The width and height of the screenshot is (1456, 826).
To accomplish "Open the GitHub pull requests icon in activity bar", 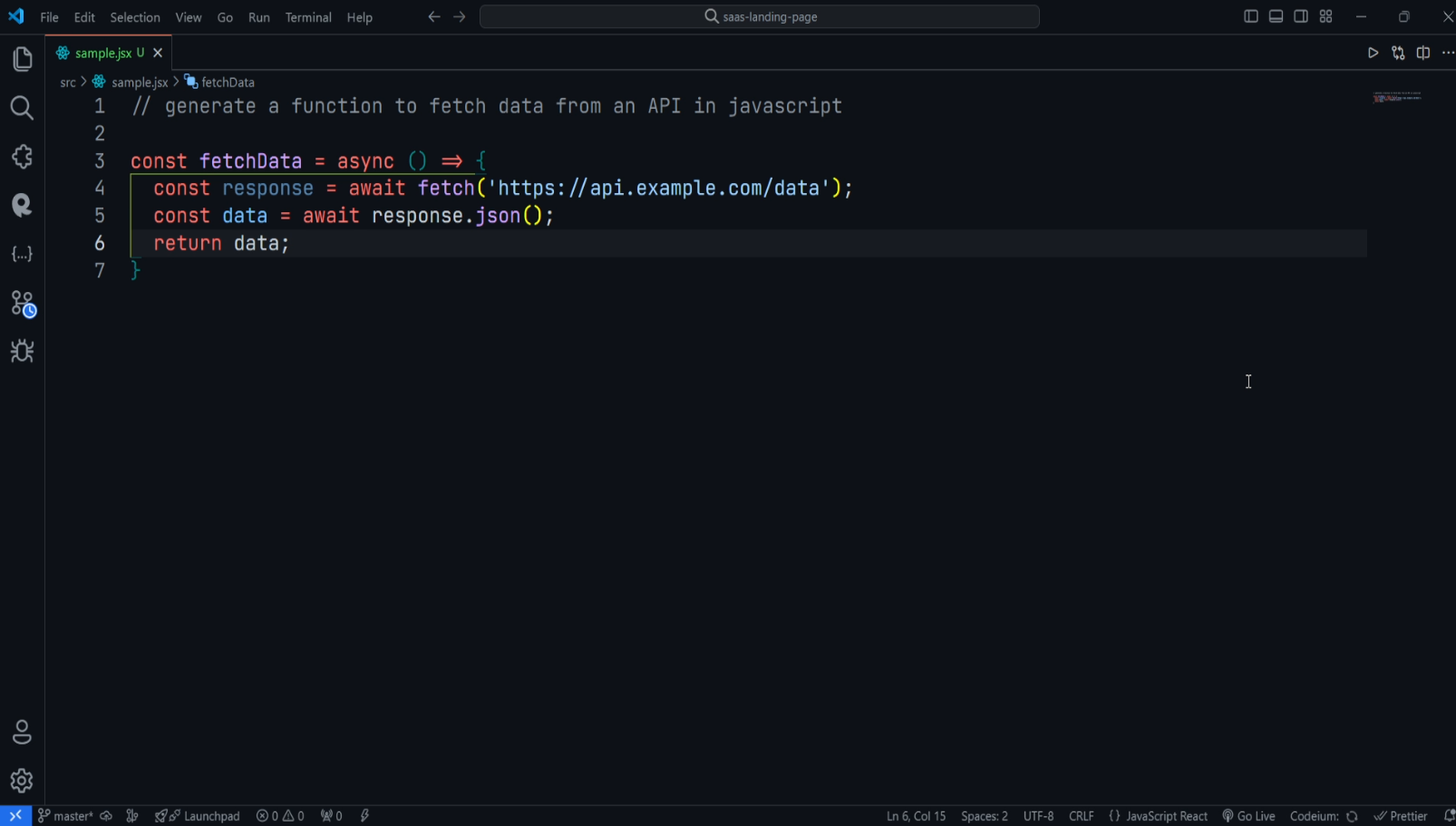I will tap(22, 205).
